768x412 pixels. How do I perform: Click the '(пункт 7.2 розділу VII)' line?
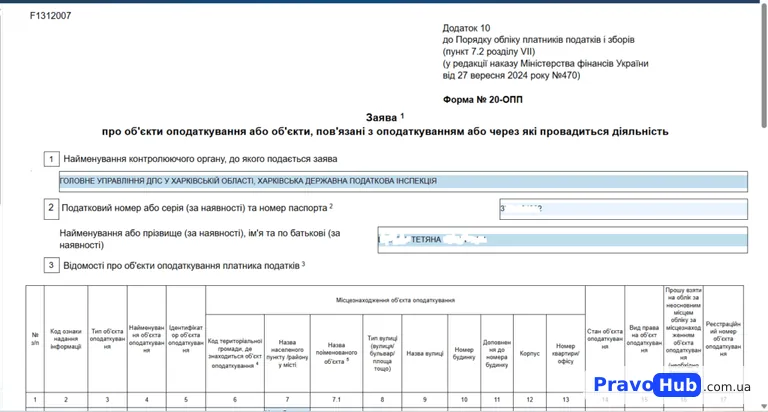coord(489,51)
